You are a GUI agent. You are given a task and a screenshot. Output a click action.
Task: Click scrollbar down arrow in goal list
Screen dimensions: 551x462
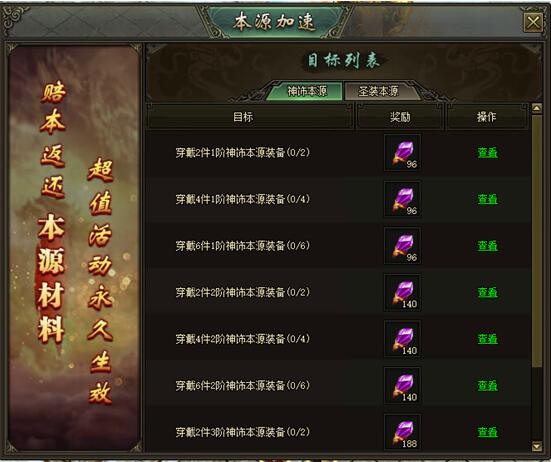click(x=537, y=446)
